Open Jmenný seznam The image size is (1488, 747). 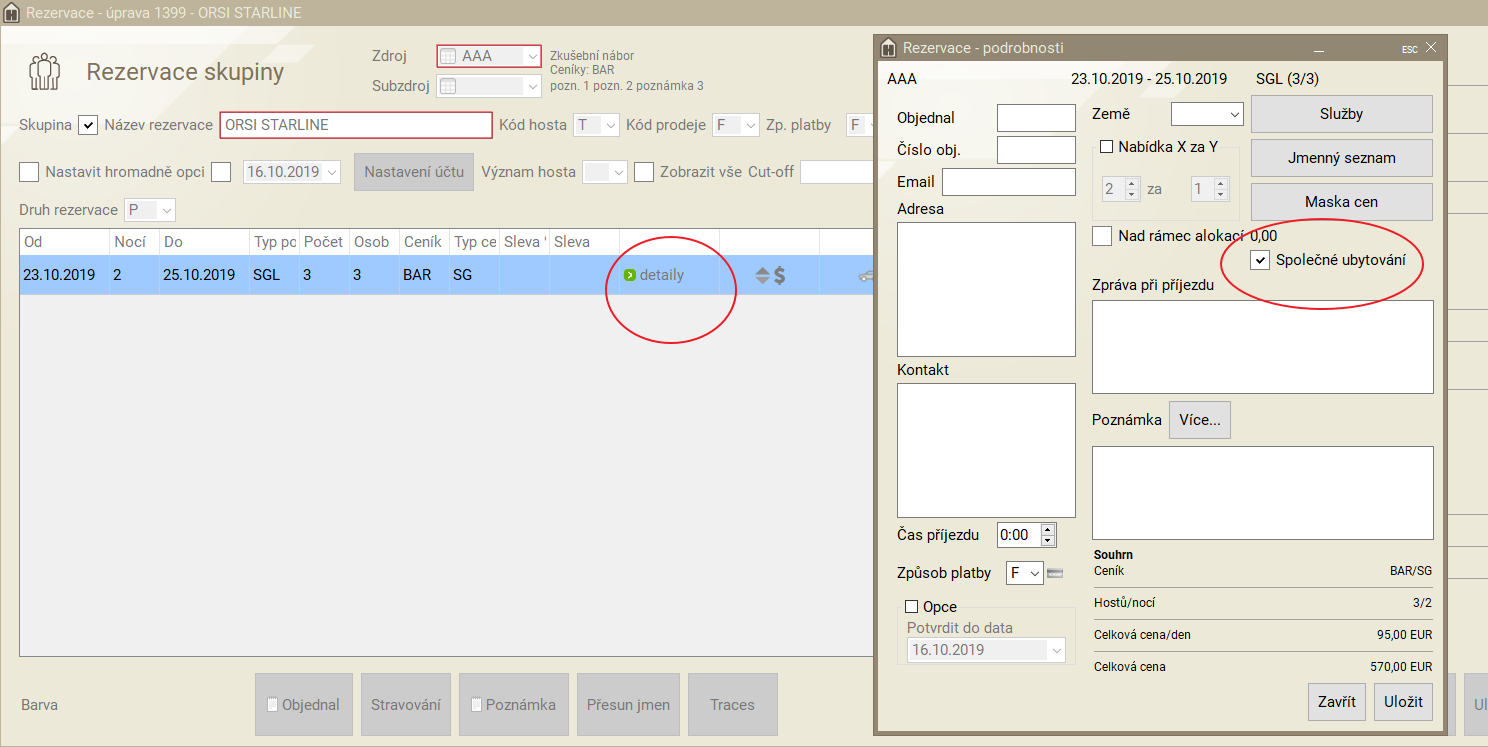1341,158
